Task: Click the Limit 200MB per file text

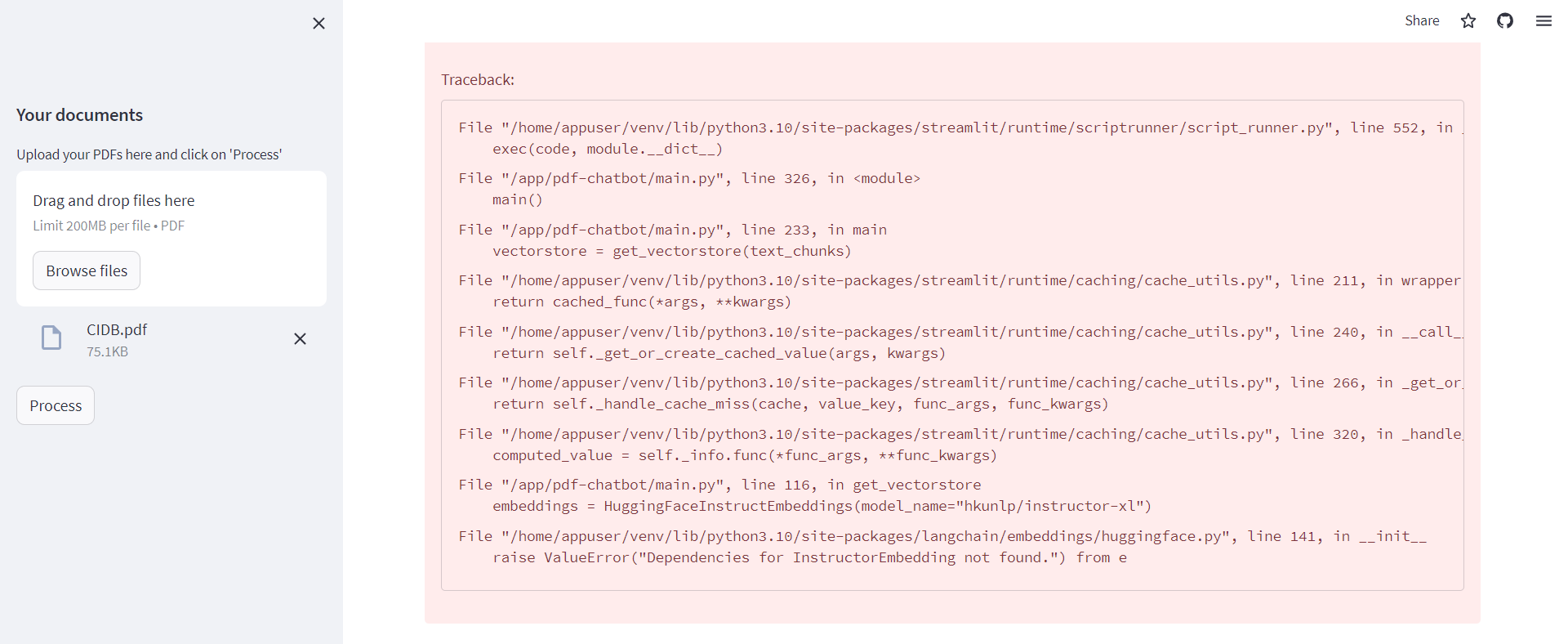Action: pyautogui.click(x=109, y=226)
